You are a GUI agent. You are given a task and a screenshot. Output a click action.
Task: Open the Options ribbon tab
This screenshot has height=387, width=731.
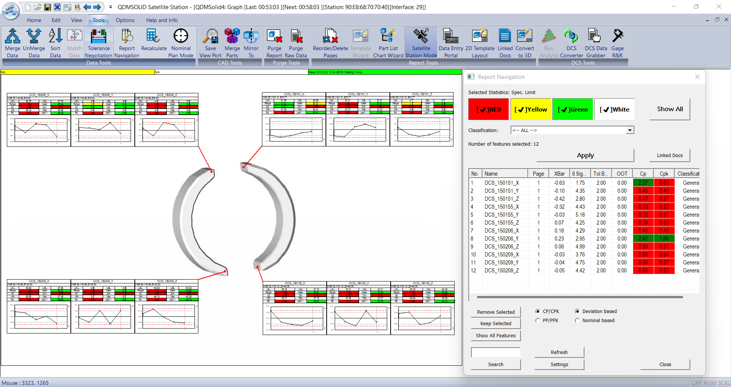tap(125, 20)
